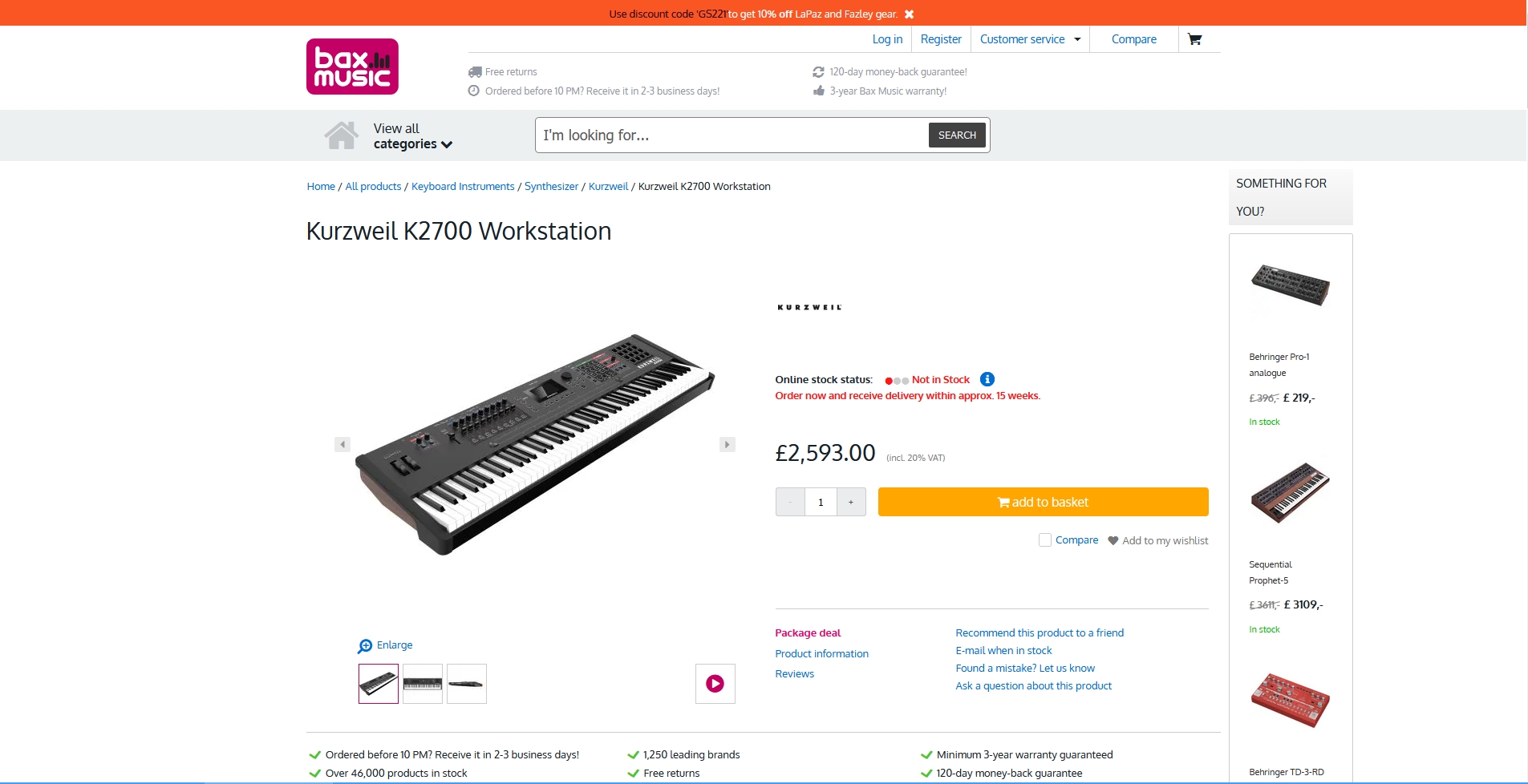Open the Synthesizer breadcrumb link
This screenshot has height=784, width=1528.
[551, 187]
